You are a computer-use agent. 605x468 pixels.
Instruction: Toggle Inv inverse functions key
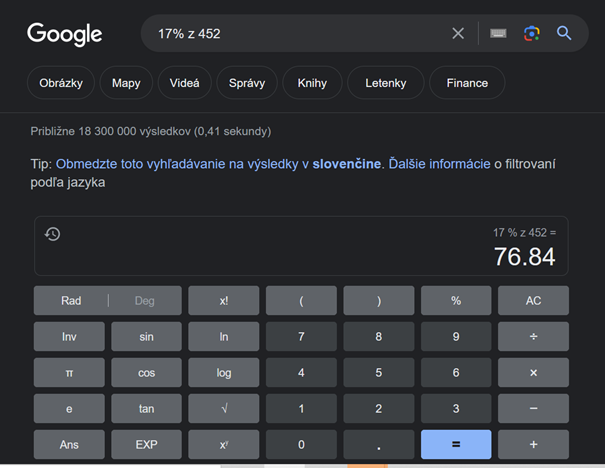tap(69, 337)
